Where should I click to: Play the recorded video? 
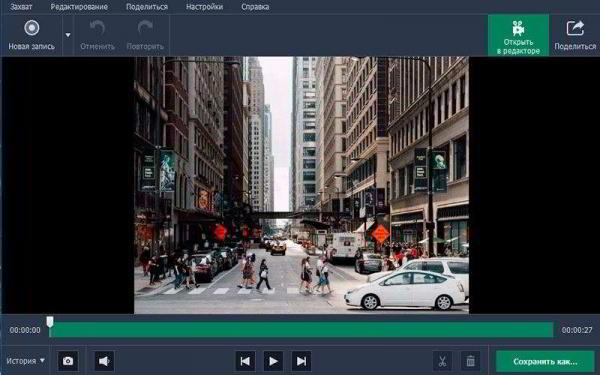coord(273,361)
